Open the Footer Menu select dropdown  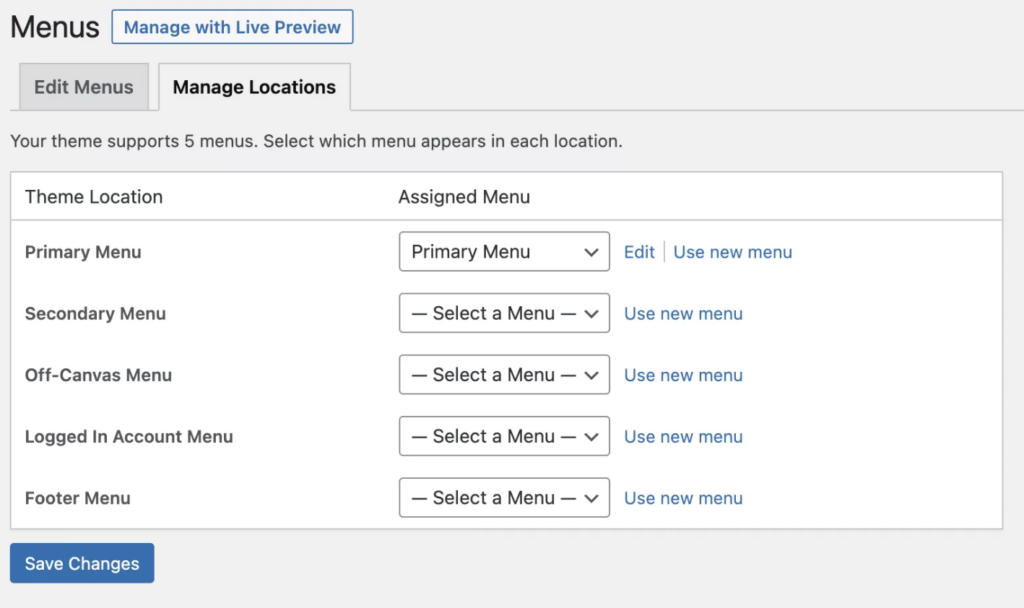(x=504, y=498)
